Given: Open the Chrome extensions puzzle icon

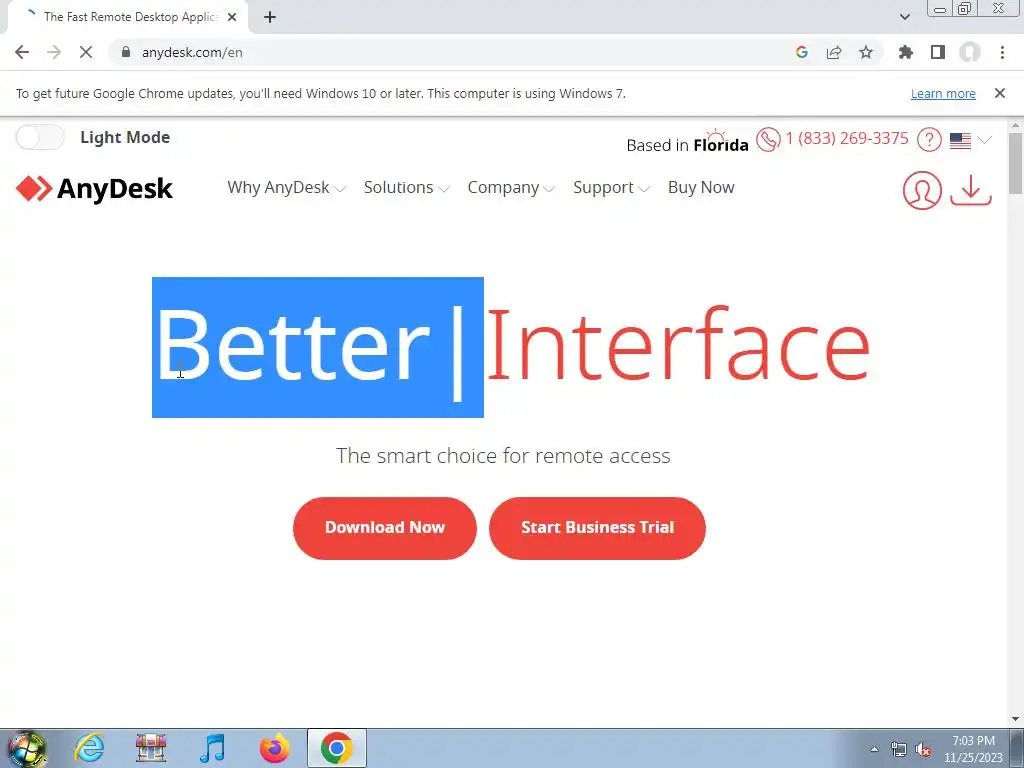Looking at the screenshot, I should click(x=906, y=52).
